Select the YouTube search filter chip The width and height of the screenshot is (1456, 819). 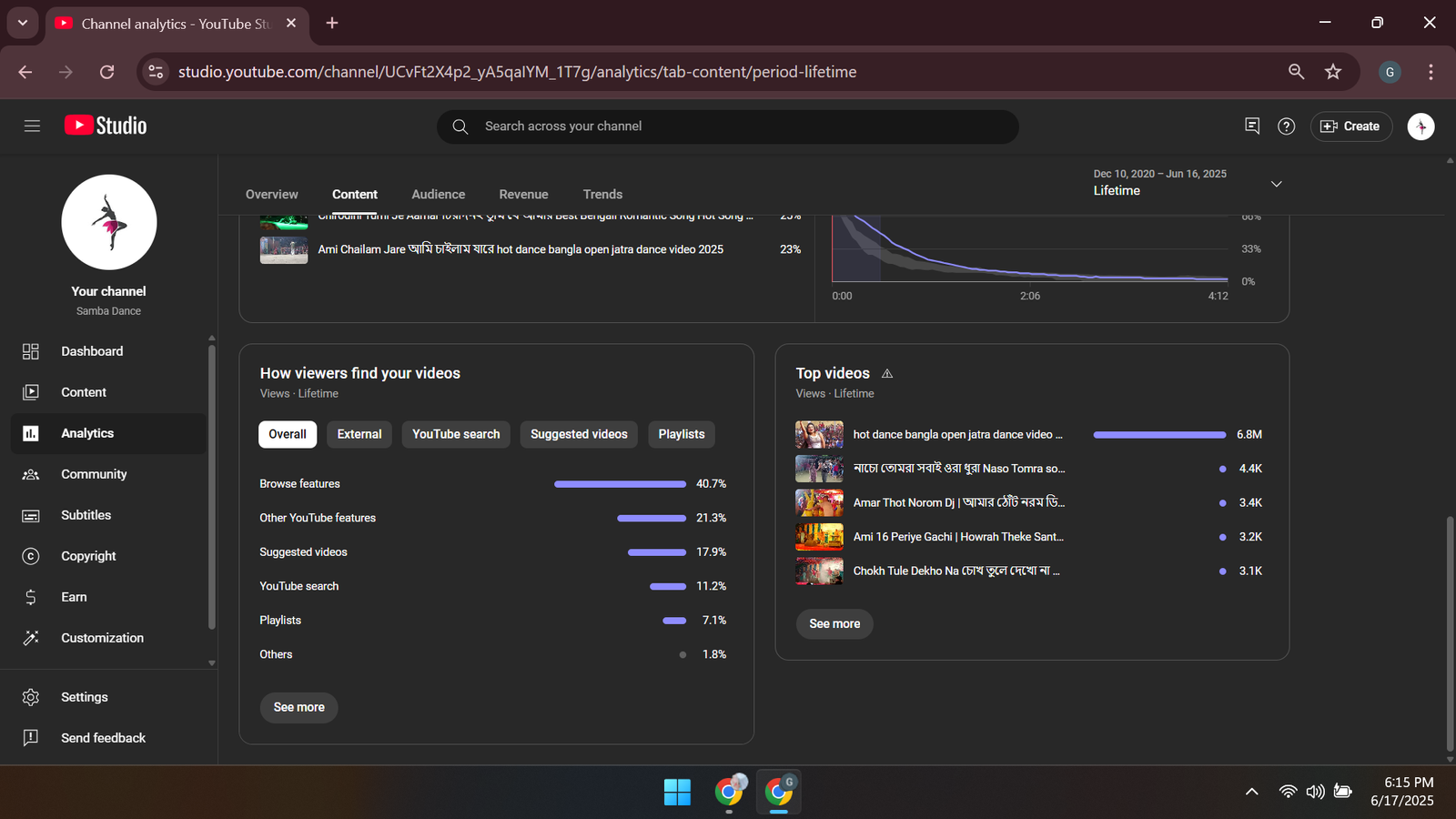[x=456, y=434]
